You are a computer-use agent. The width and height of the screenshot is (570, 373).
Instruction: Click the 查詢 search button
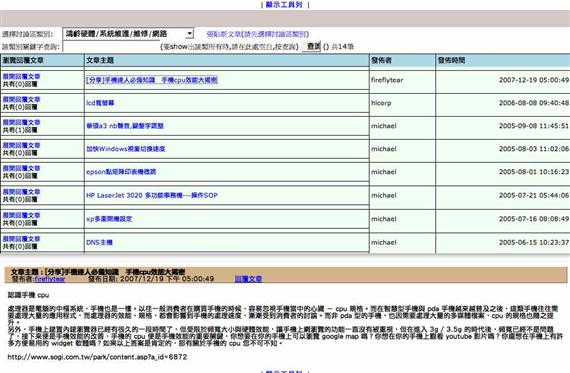[311, 46]
